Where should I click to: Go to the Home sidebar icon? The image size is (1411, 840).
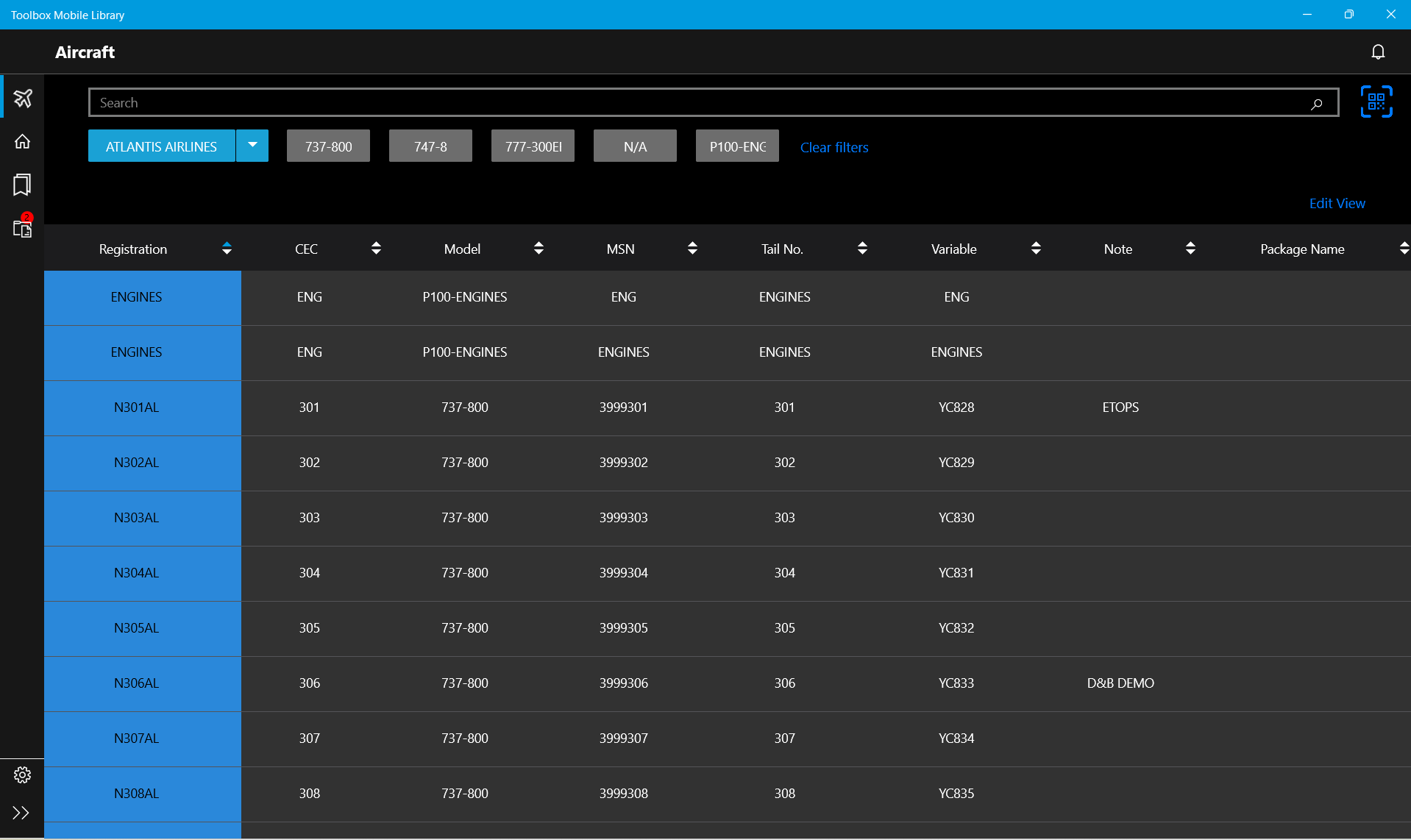pyautogui.click(x=23, y=141)
